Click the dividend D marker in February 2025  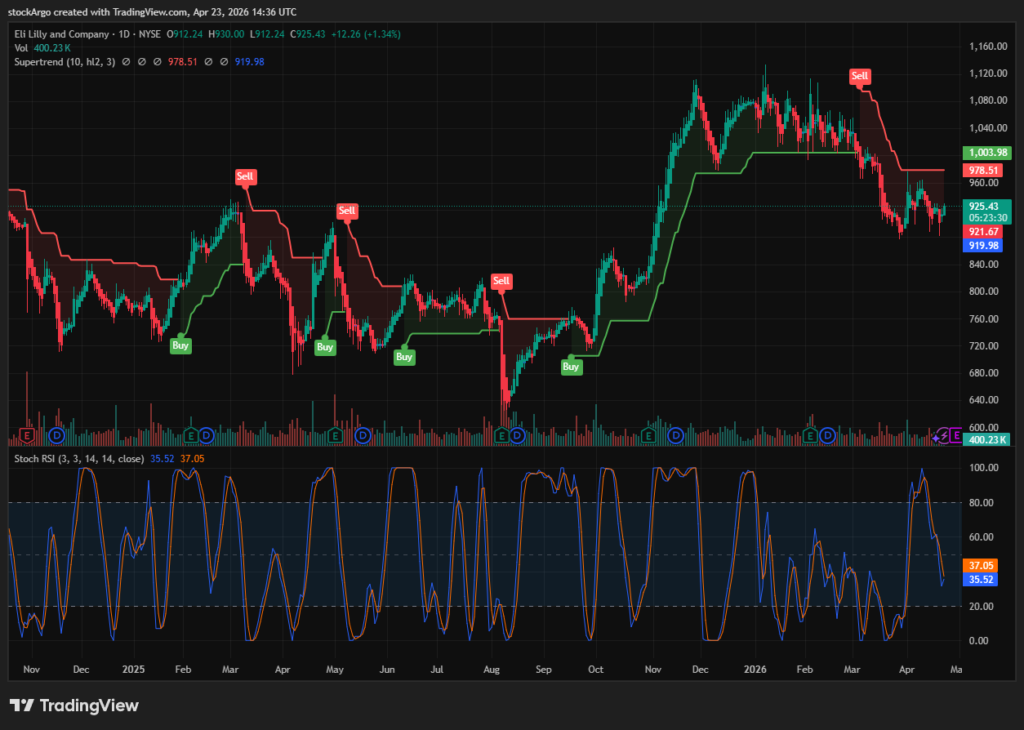click(x=206, y=435)
